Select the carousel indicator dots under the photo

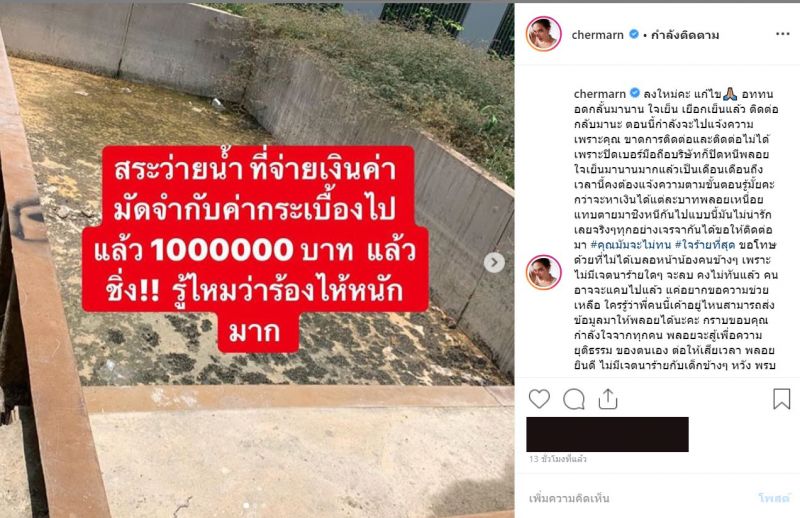click(x=257, y=505)
